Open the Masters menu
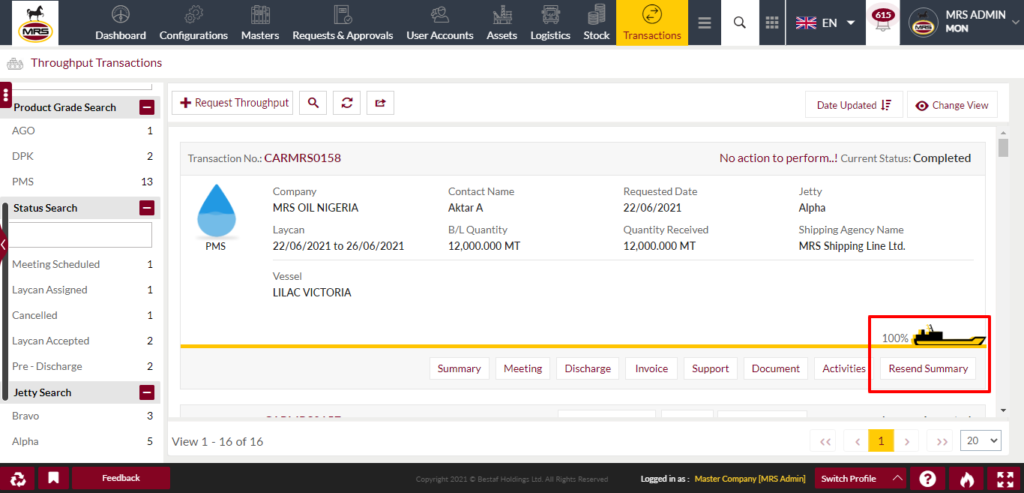The height and width of the screenshot is (493, 1024). [x=260, y=23]
